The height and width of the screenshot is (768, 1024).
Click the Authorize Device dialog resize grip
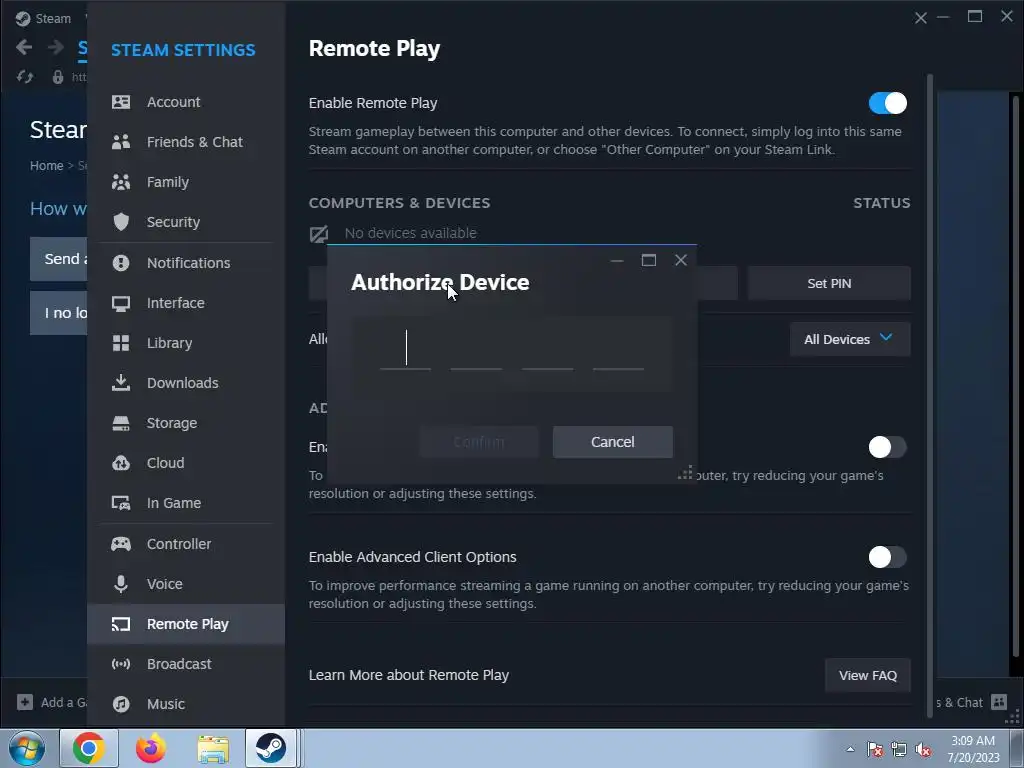click(685, 472)
